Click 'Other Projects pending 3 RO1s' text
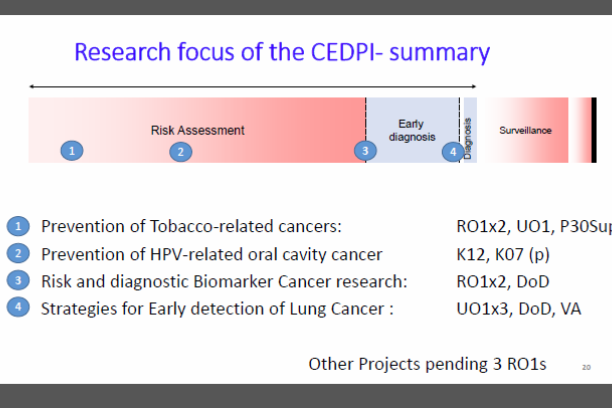Viewport: 612px width, 408px height. [427, 364]
